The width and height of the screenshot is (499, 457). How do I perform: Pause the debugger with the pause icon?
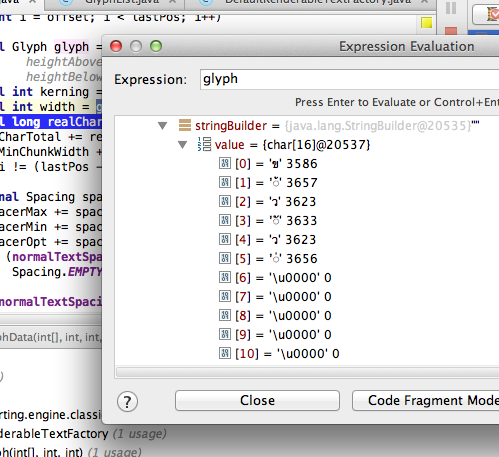[x=451, y=7]
